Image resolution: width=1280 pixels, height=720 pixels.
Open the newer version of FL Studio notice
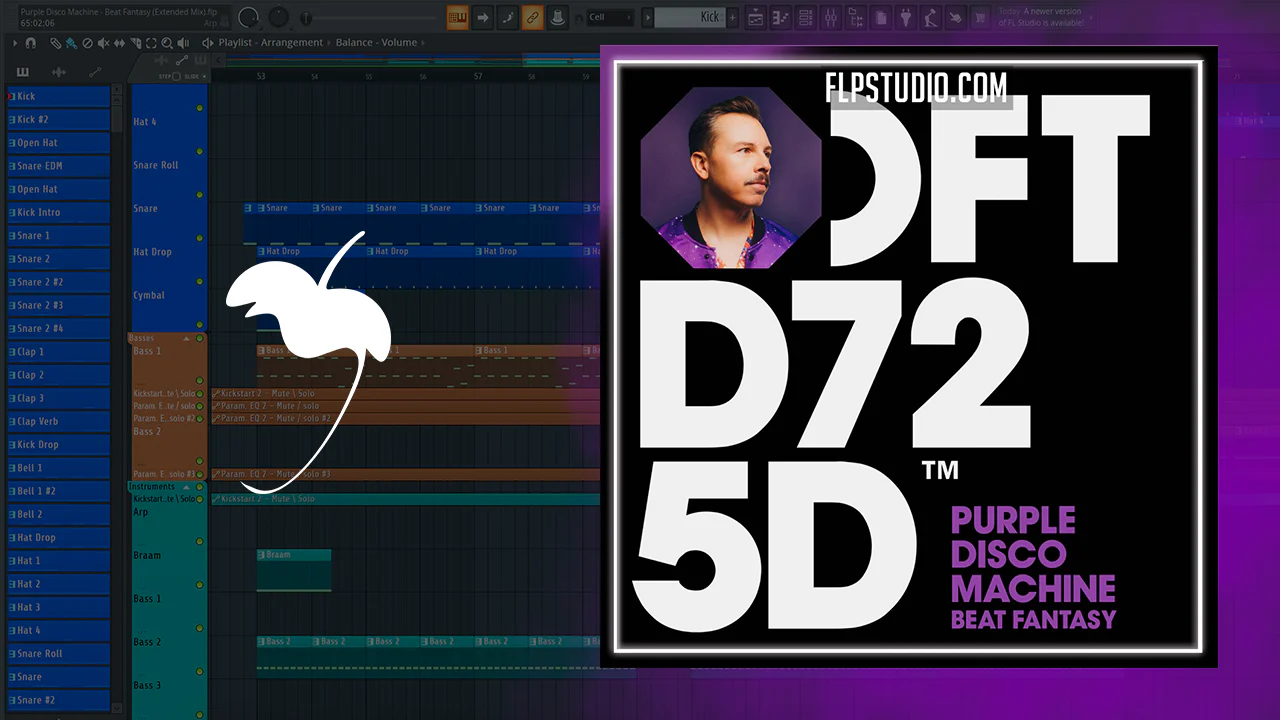point(1039,17)
